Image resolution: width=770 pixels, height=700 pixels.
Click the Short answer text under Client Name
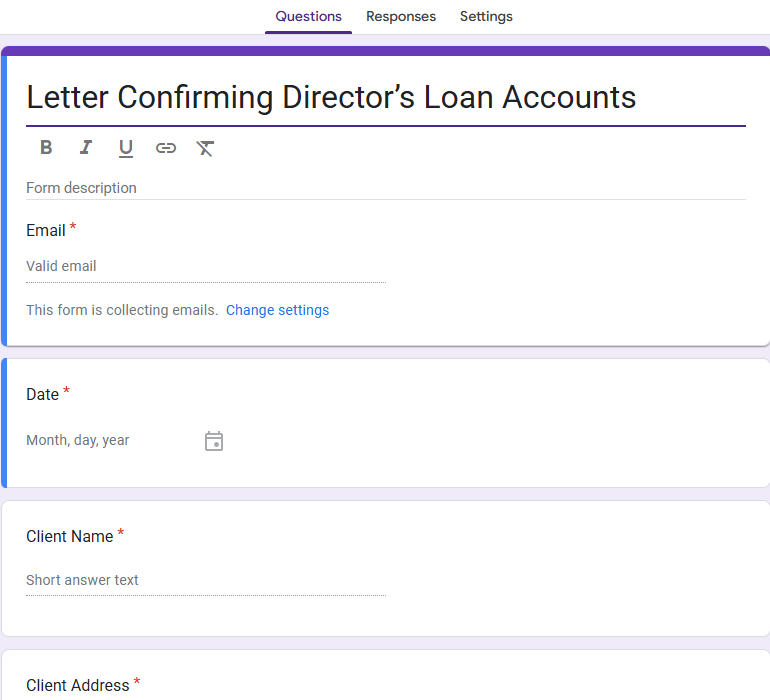click(206, 580)
